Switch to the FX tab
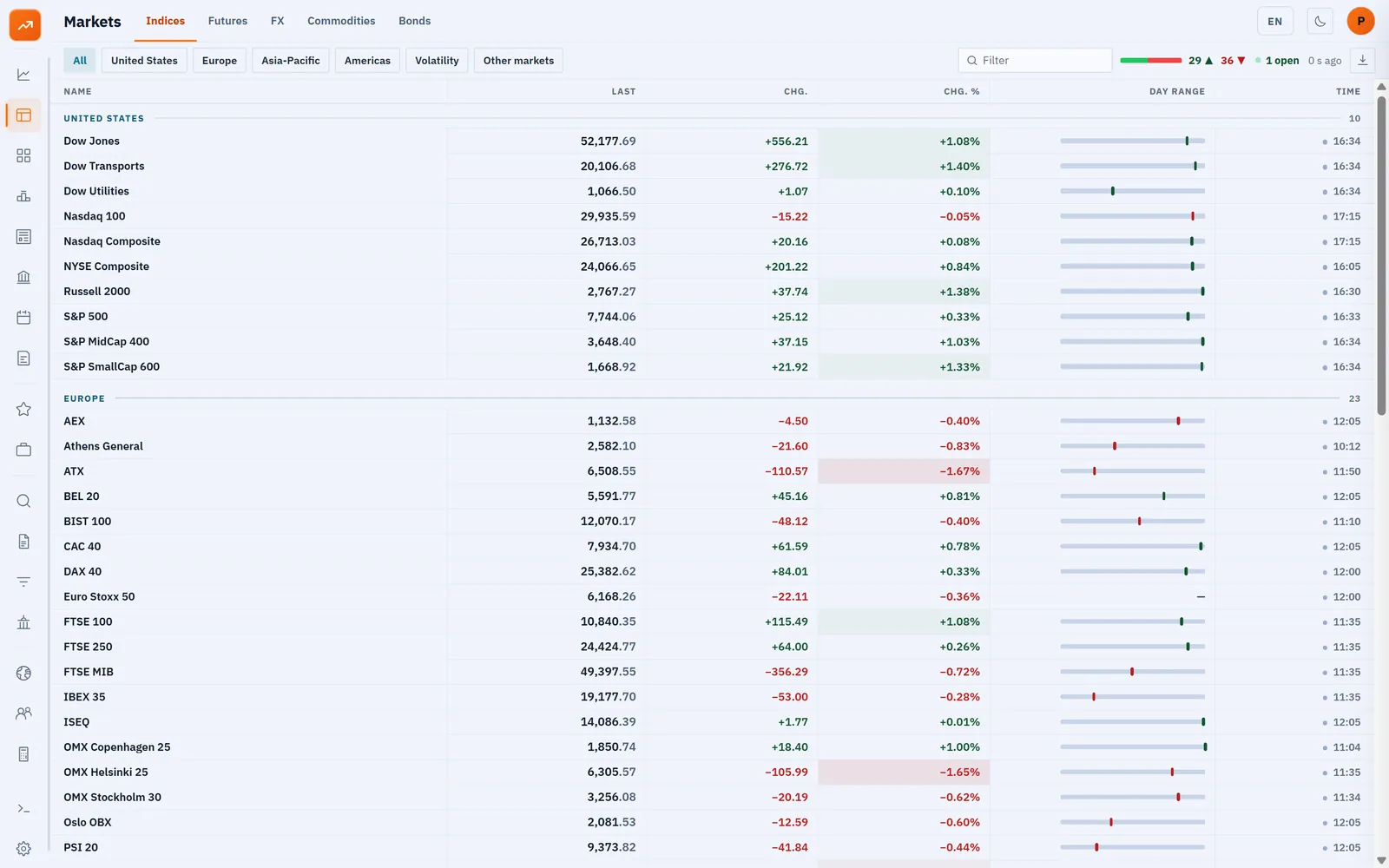1389x868 pixels. click(x=278, y=21)
